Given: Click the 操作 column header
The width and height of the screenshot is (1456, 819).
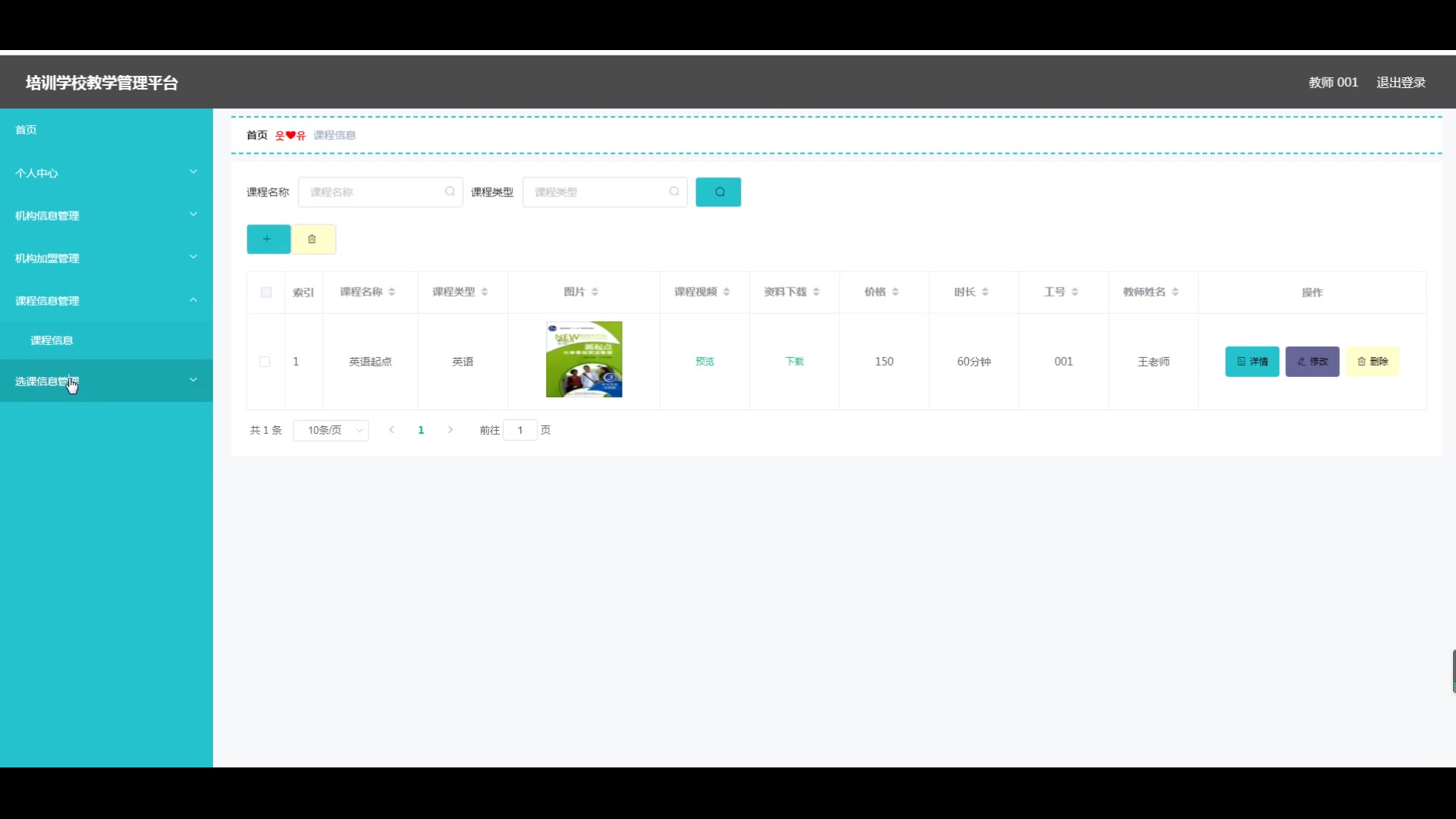Looking at the screenshot, I should coord(1312,293).
